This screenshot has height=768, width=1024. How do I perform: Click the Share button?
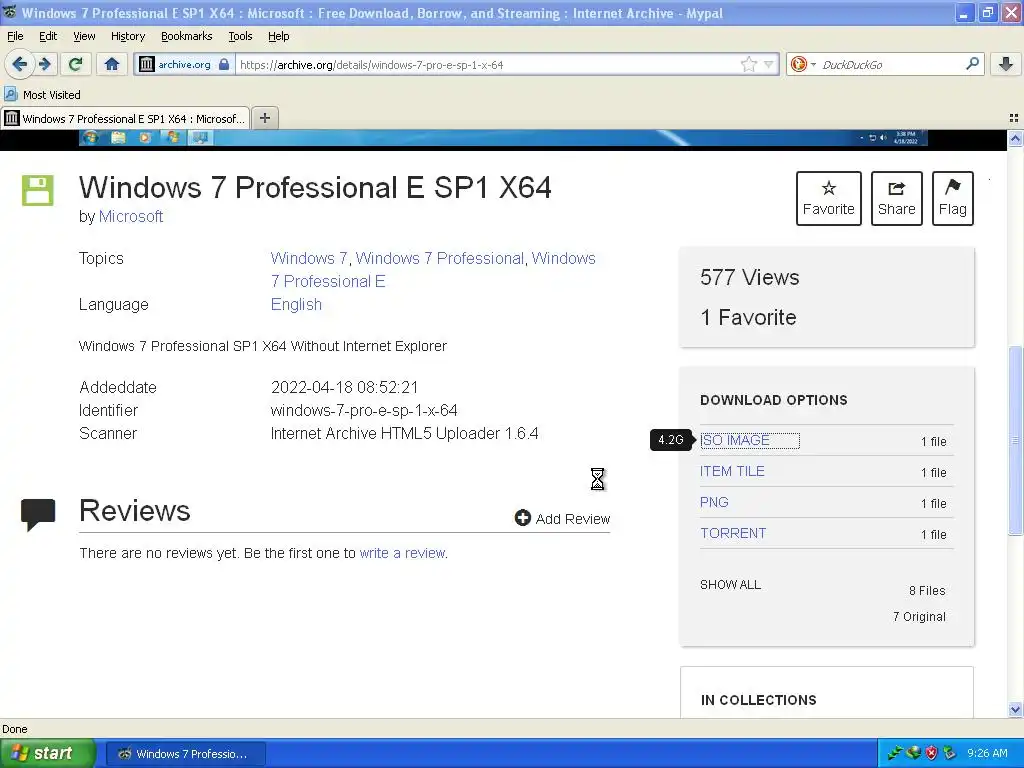pyautogui.click(x=897, y=199)
